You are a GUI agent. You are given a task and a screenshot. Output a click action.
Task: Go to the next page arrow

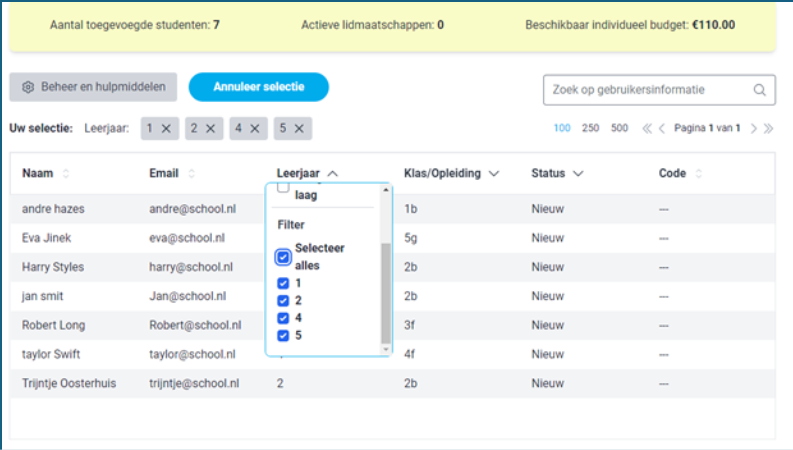(754, 128)
